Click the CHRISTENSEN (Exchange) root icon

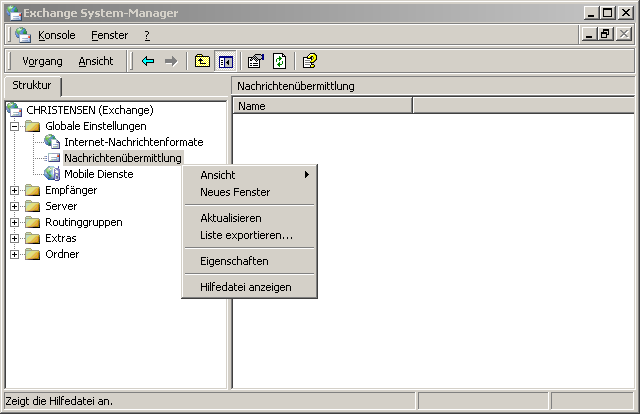click(14, 110)
